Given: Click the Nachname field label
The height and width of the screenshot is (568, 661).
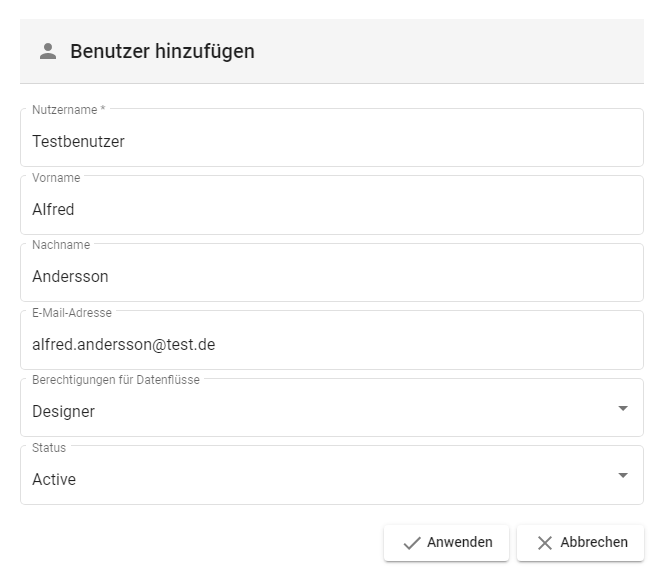Looking at the screenshot, I should coord(61,245).
